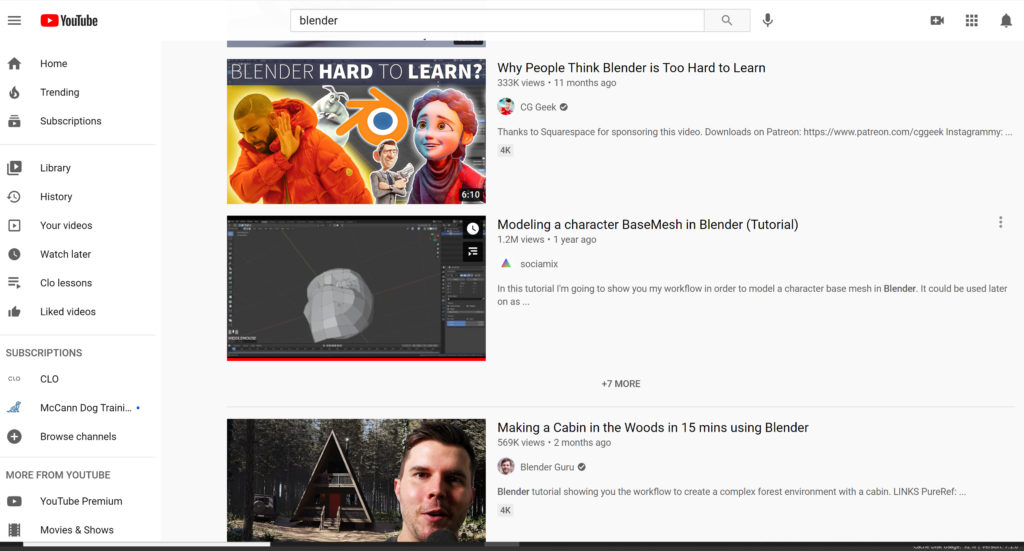Visit the CG Geek channel name
The height and width of the screenshot is (551, 1024).
click(538, 107)
